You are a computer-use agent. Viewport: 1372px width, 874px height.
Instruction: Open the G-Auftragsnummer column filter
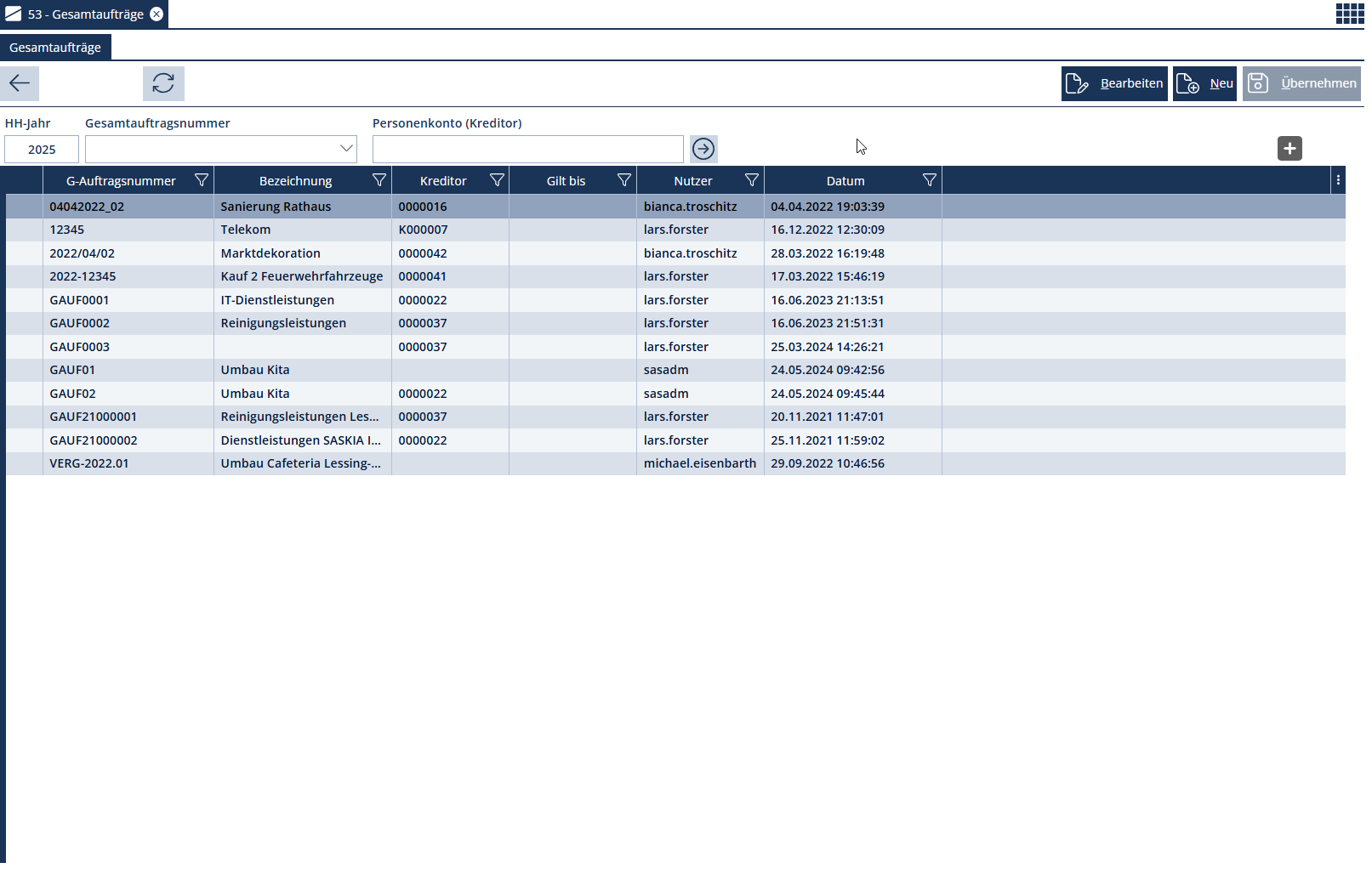tap(202, 180)
